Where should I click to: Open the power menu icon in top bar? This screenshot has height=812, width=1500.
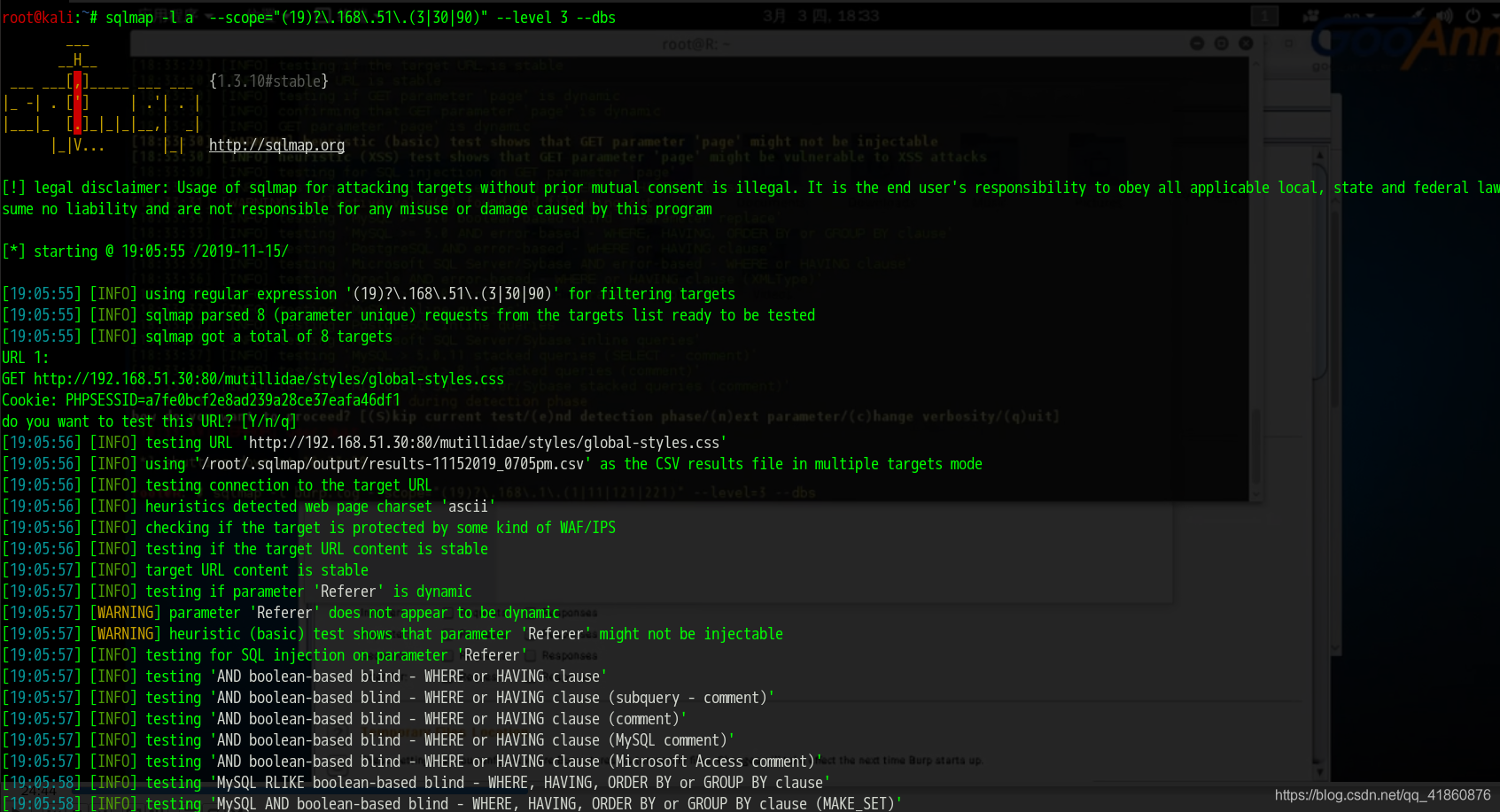1474,16
